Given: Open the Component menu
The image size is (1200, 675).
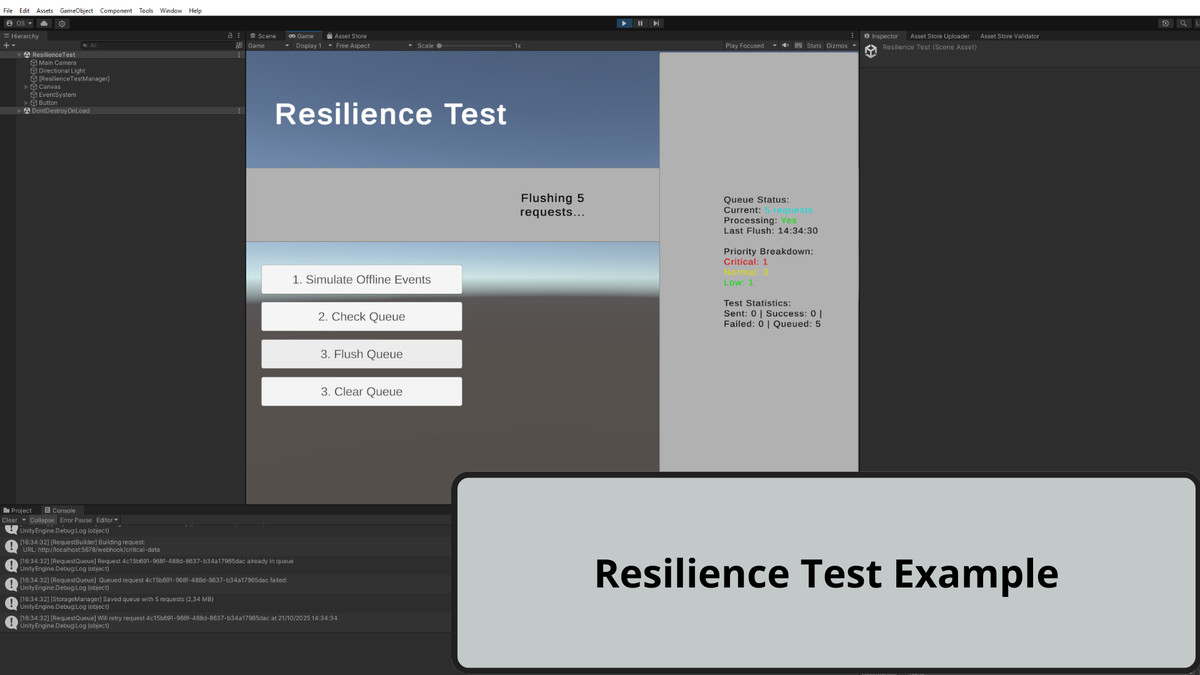Looking at the screenshot, I should 116,10.
